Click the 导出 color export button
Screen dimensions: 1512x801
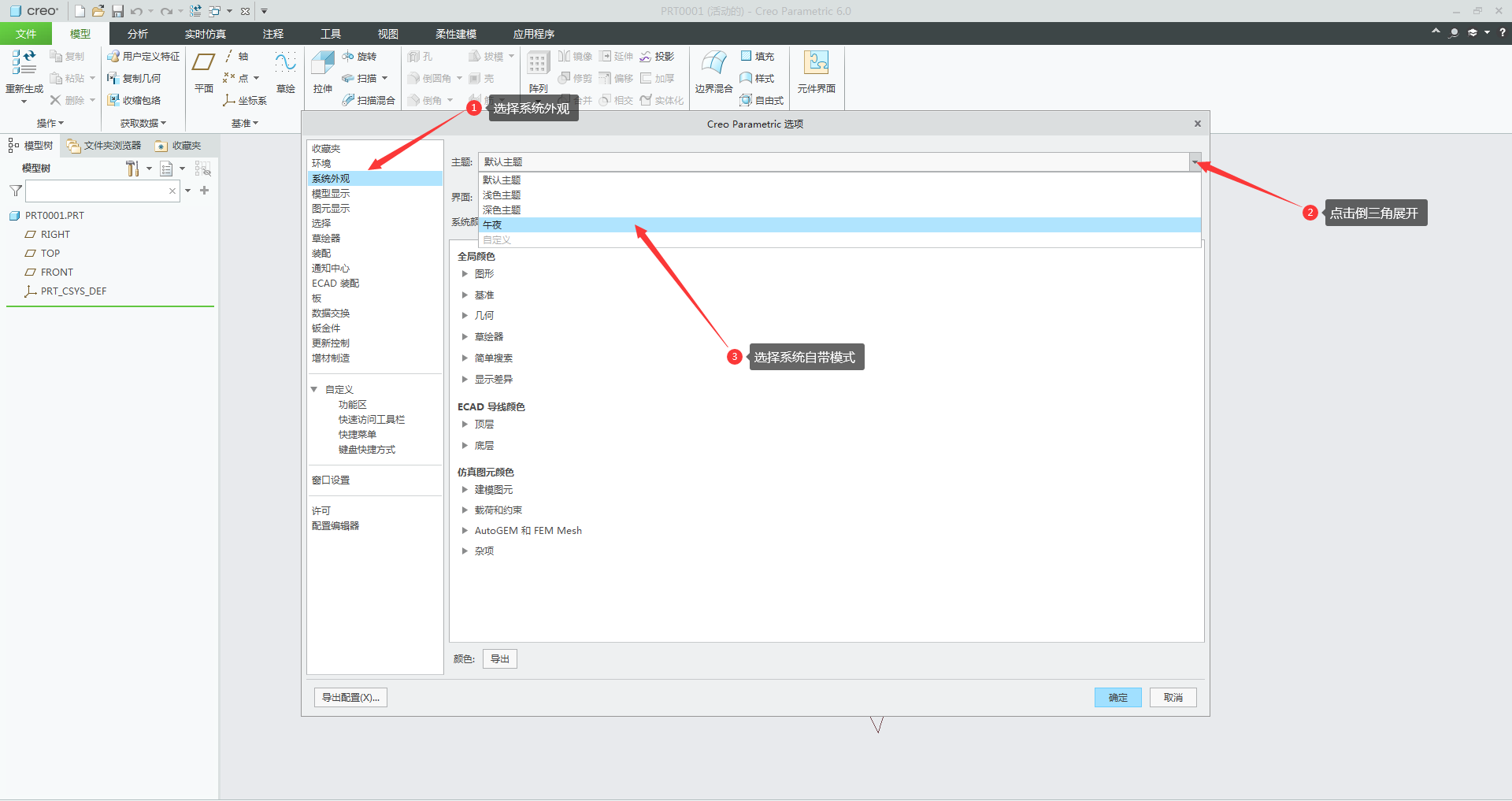click(500, 659)
